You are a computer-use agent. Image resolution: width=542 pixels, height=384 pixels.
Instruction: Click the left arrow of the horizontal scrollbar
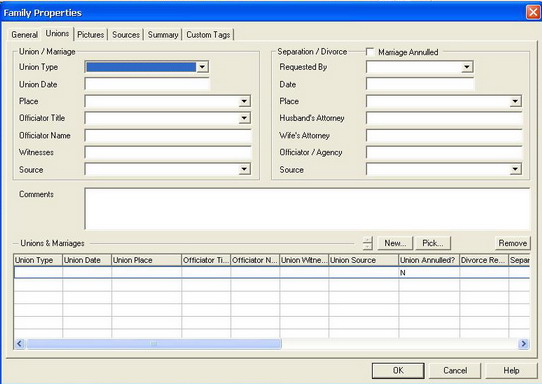tap(19, 344)
